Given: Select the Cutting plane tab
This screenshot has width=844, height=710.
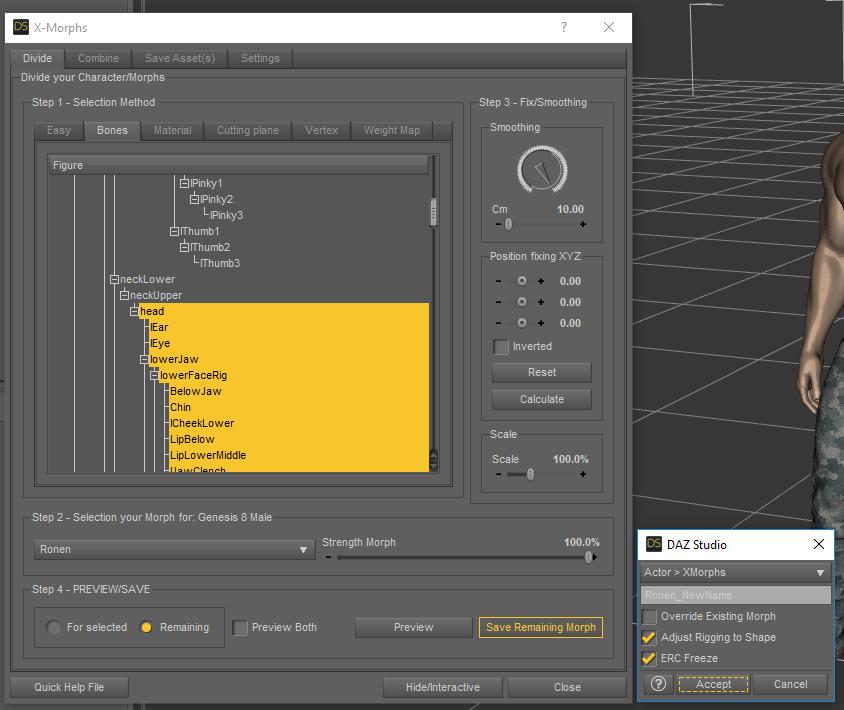Looking at the screenshot, I should (x=248, y=130).
